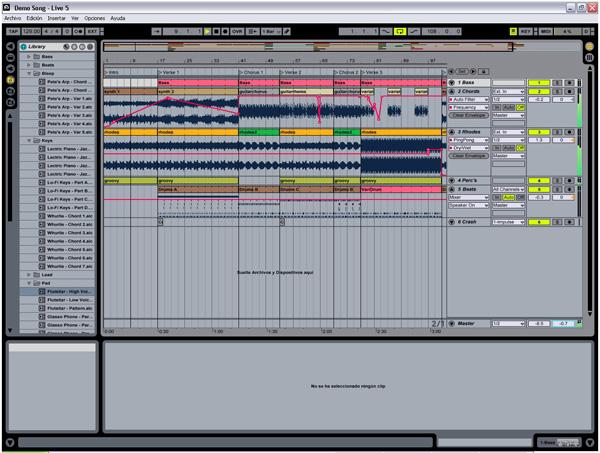The height and width of the screenshot is (453, 600).
Task: Jump to the Verse 2 locator
Action: (291, 72)
